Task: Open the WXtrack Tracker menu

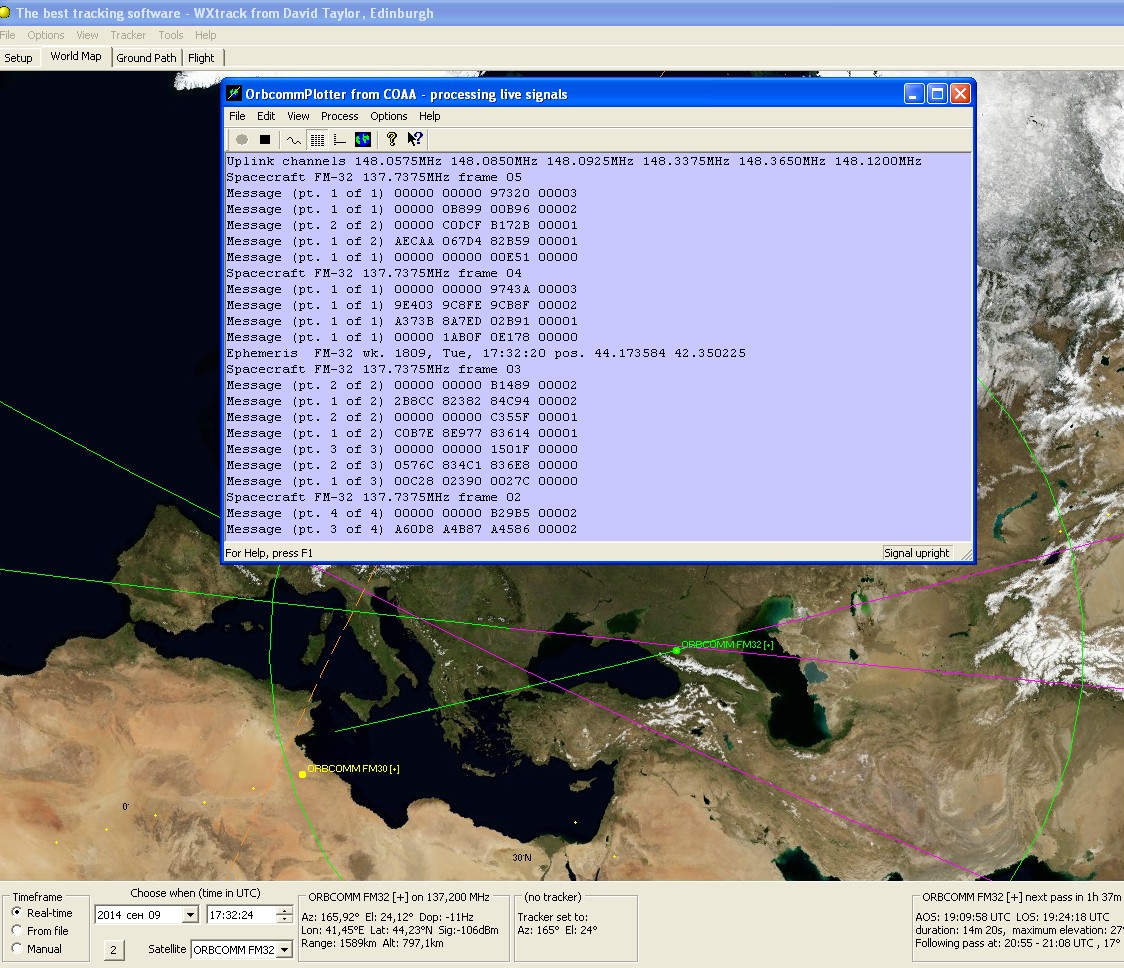Action: click(x=128, y=35)
